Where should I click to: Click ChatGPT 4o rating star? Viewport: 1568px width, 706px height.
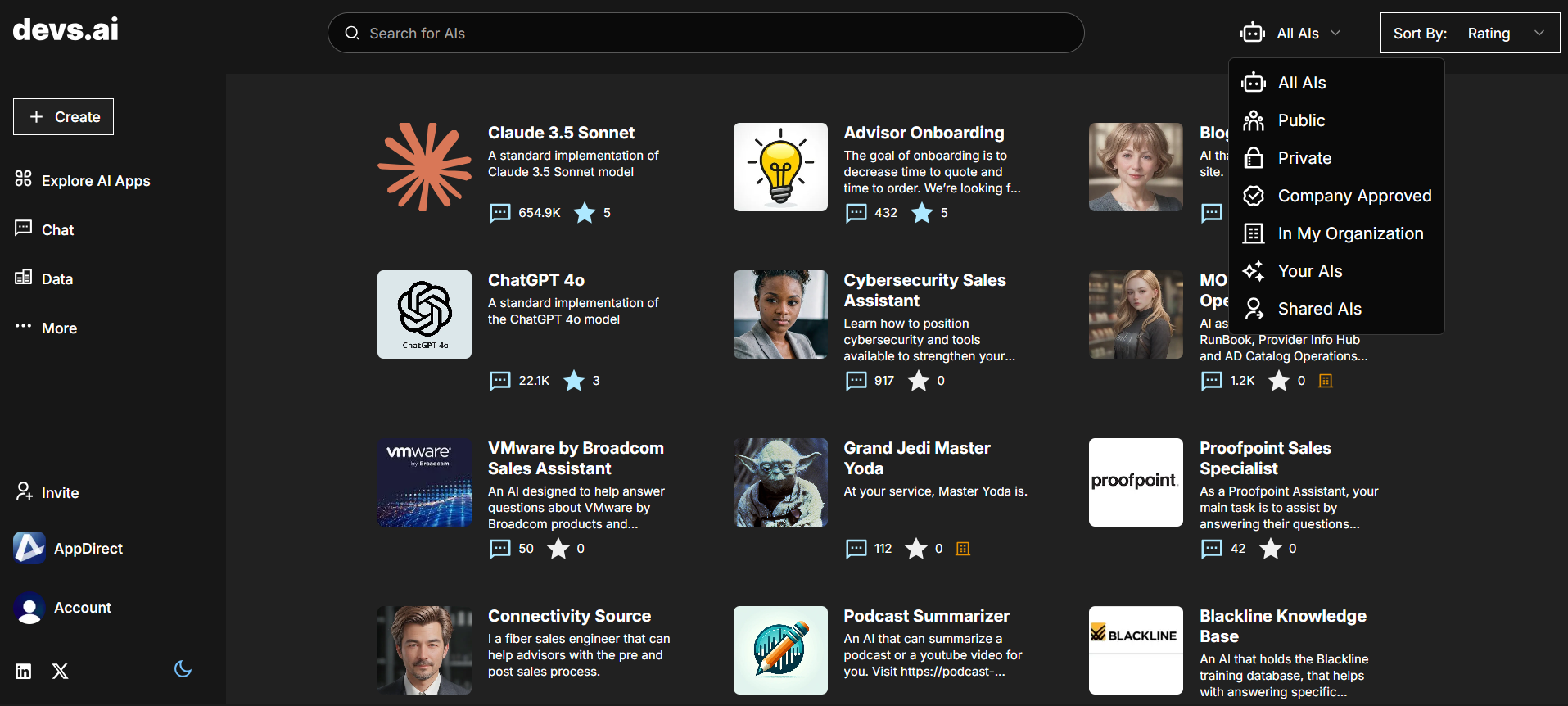click(574, 381)
